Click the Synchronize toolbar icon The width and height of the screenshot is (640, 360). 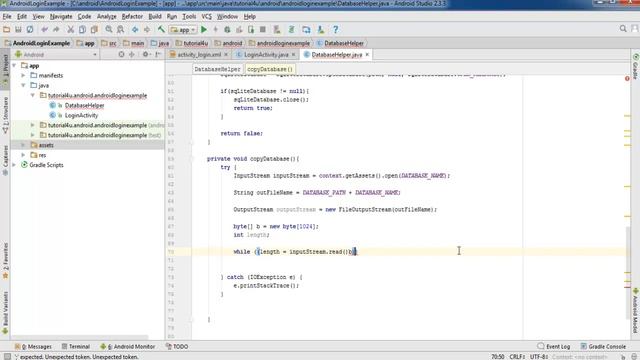pos(30,29)
